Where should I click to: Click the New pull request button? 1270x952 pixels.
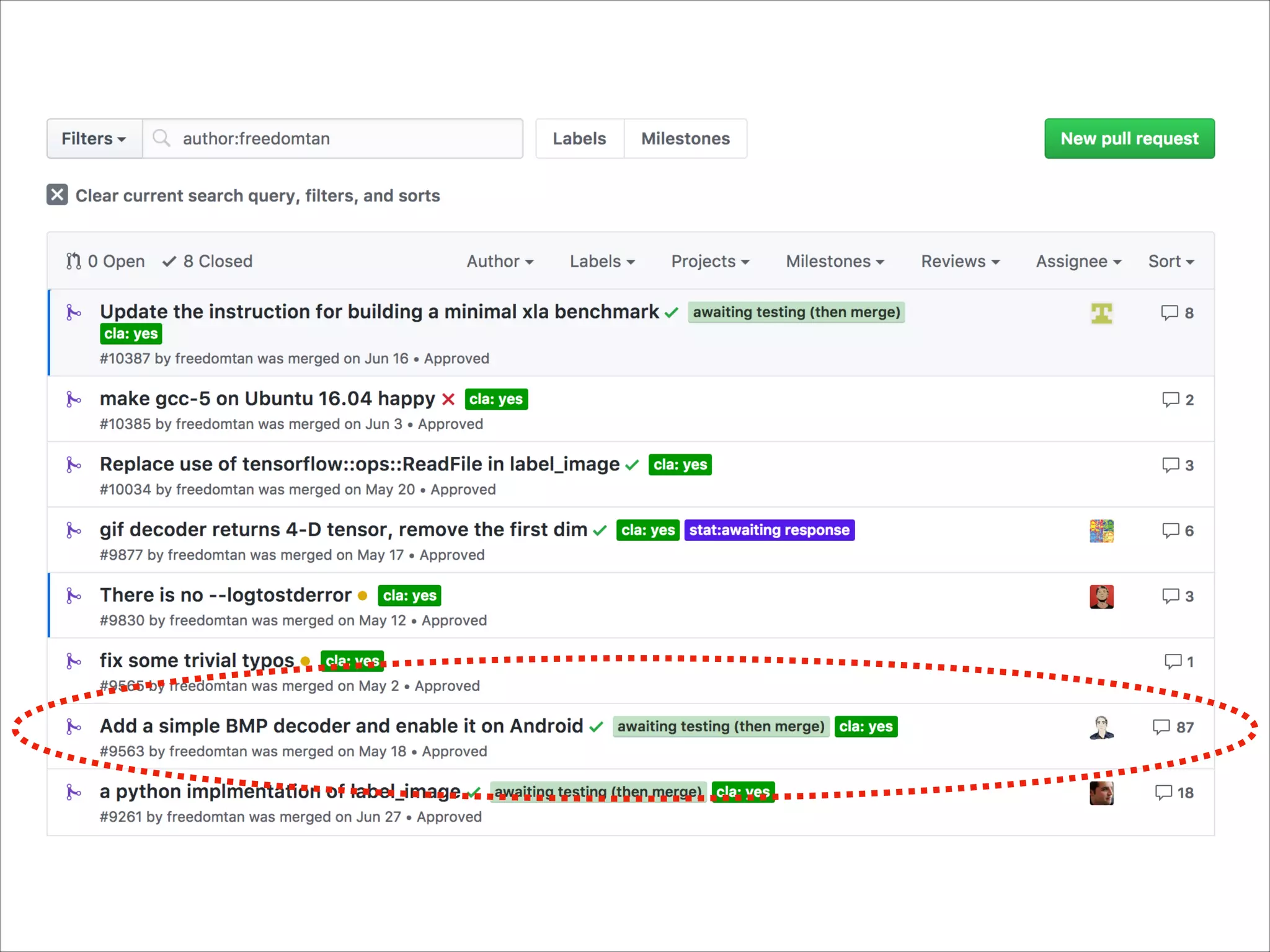click(1129, 138)
